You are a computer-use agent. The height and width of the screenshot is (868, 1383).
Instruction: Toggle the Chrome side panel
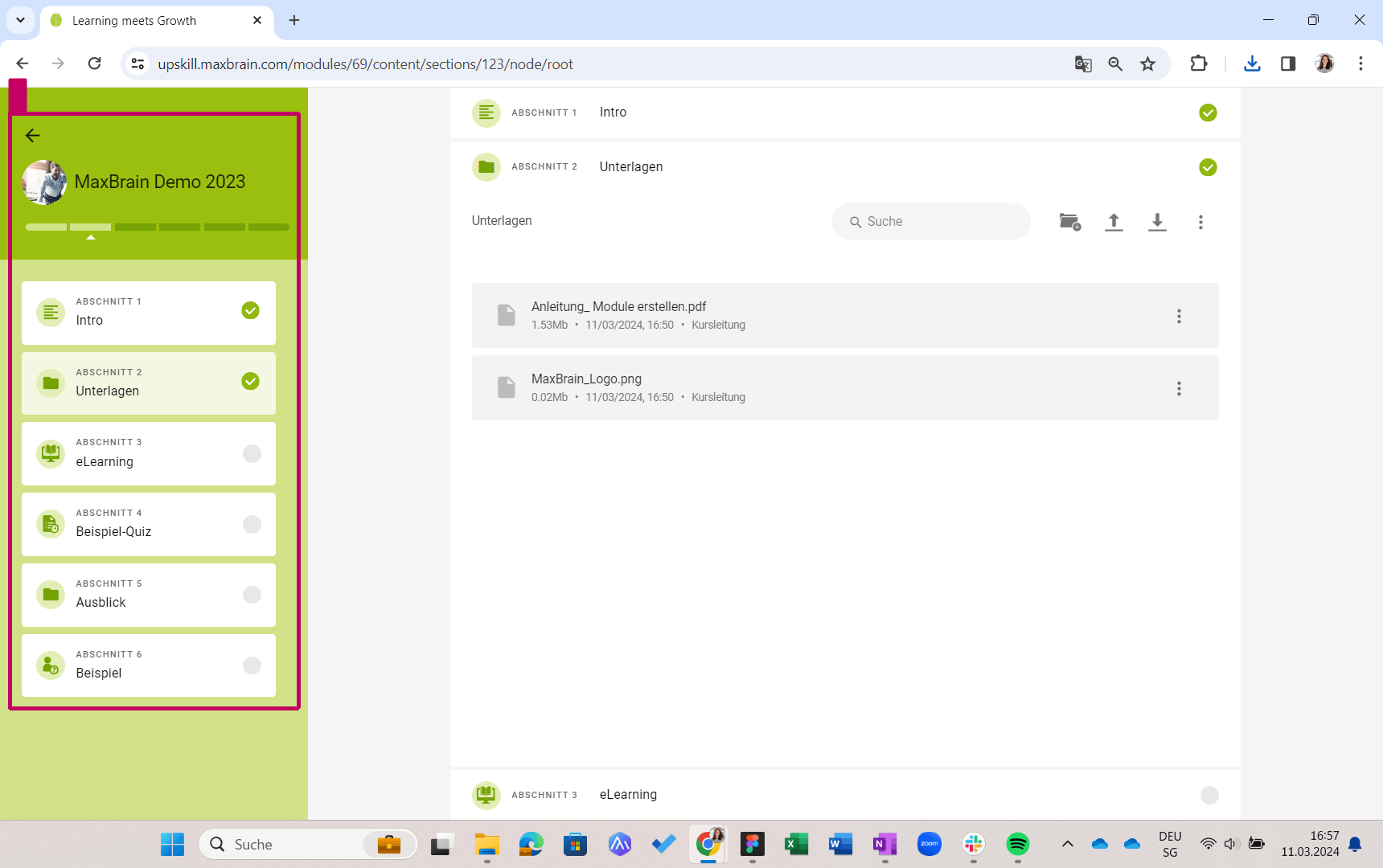coord(1288,63)
